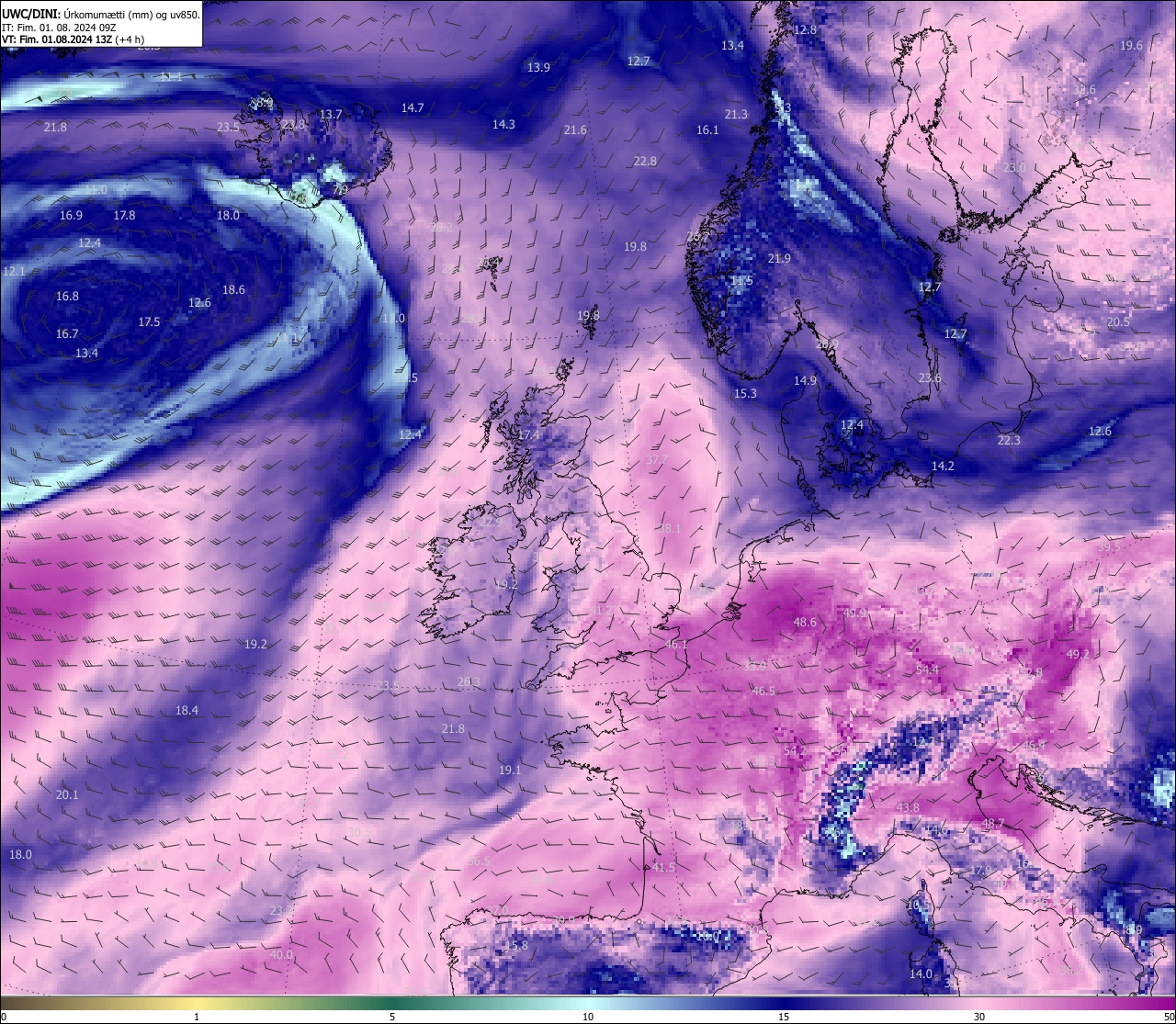Select the 14.7 value east of Iceland
1176x1024 pixels.
click(413, 107)
